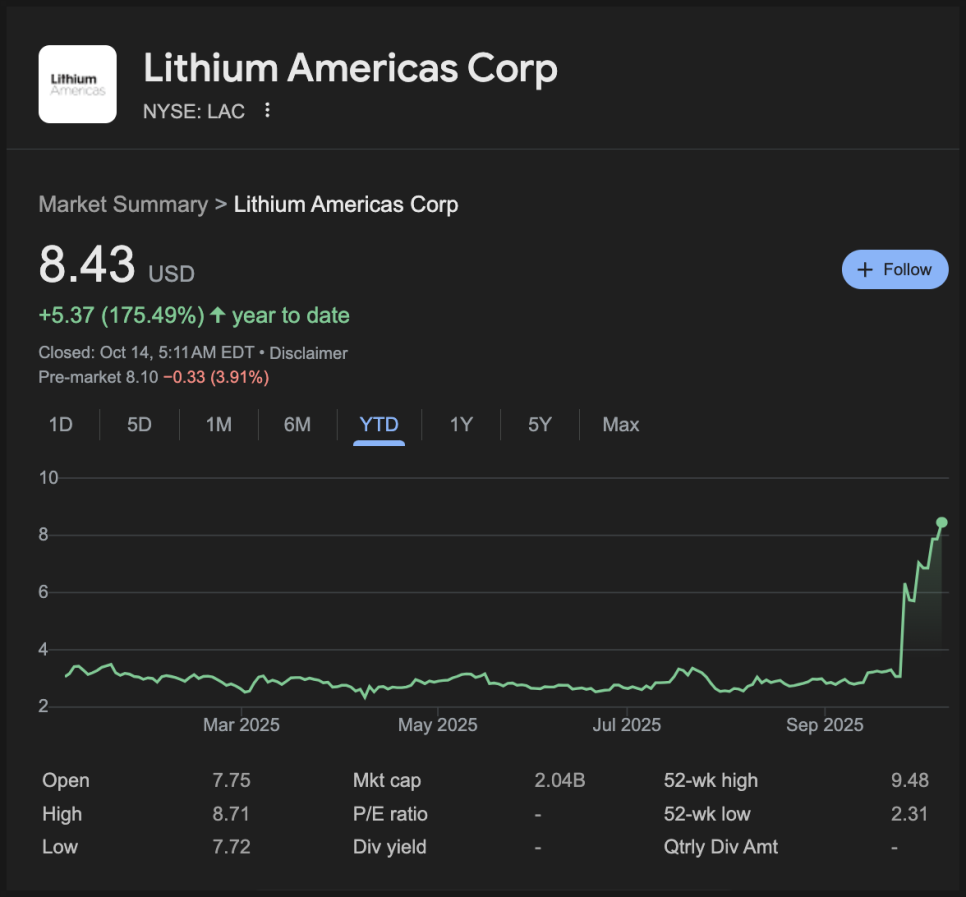This screenshot has width=966, height=897.
Task: Open the Disclaimer link
Action: [308, 353]
